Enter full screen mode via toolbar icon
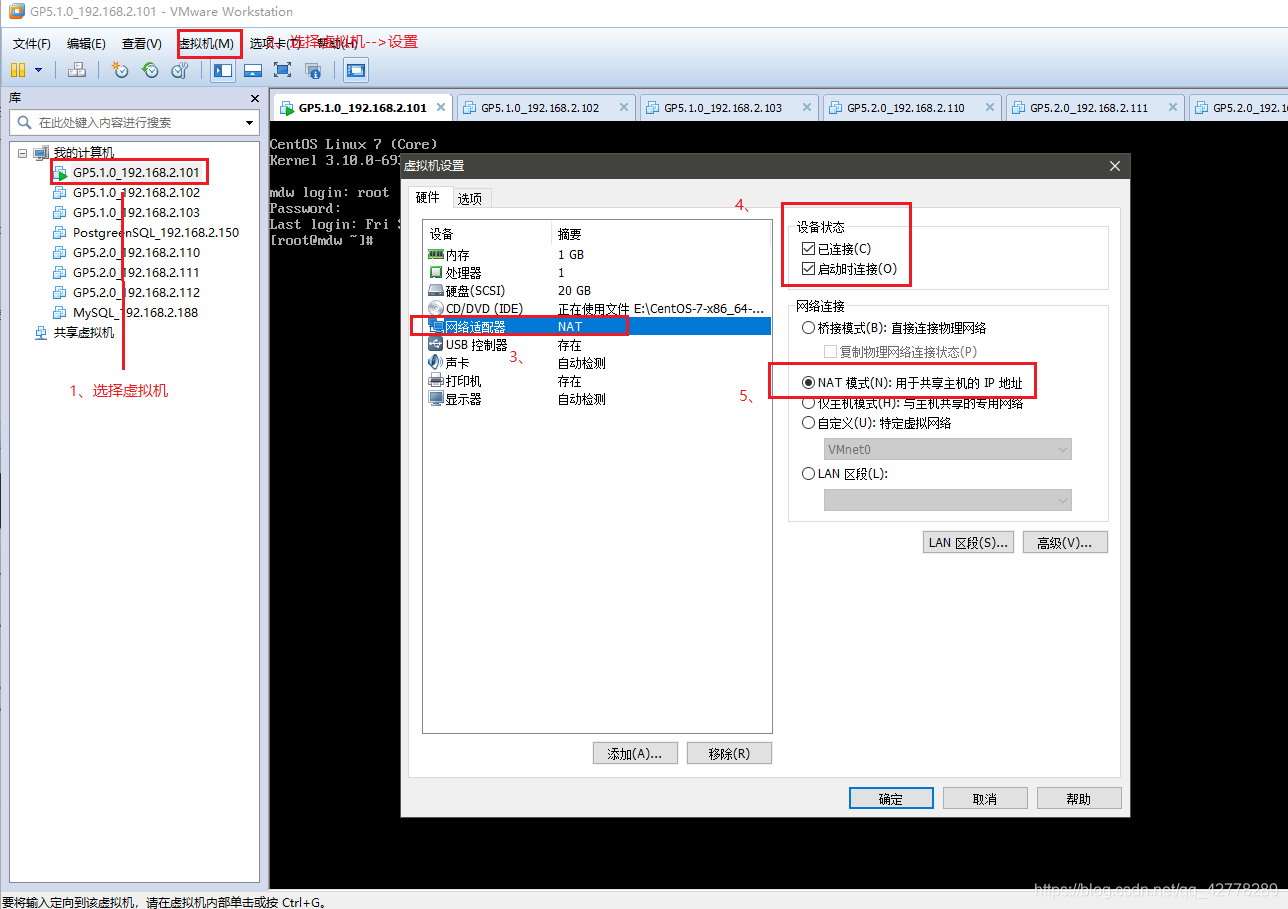This screenshot has height=909, width=1288. tap(283, 70)
